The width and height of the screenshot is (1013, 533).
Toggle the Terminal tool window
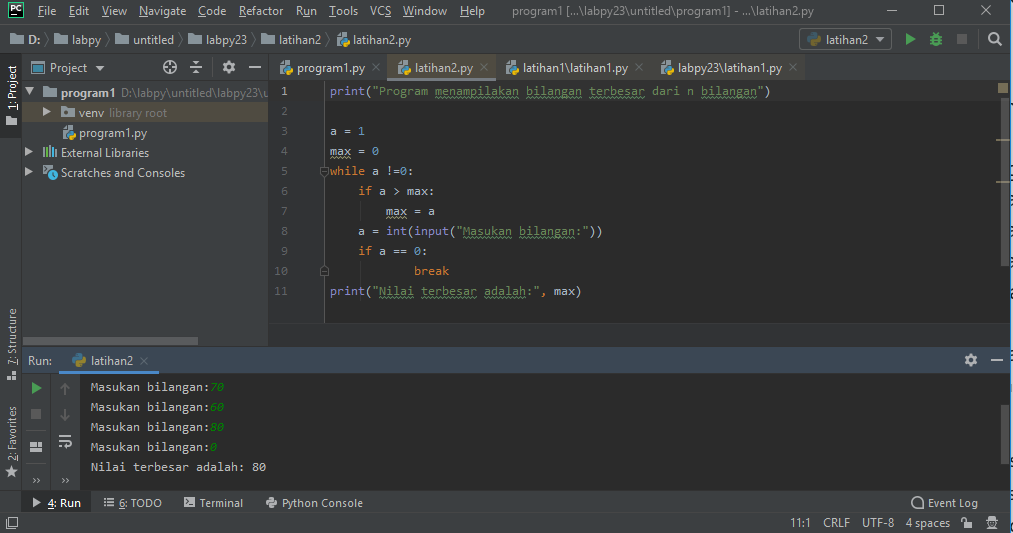[x=213, y=503]
